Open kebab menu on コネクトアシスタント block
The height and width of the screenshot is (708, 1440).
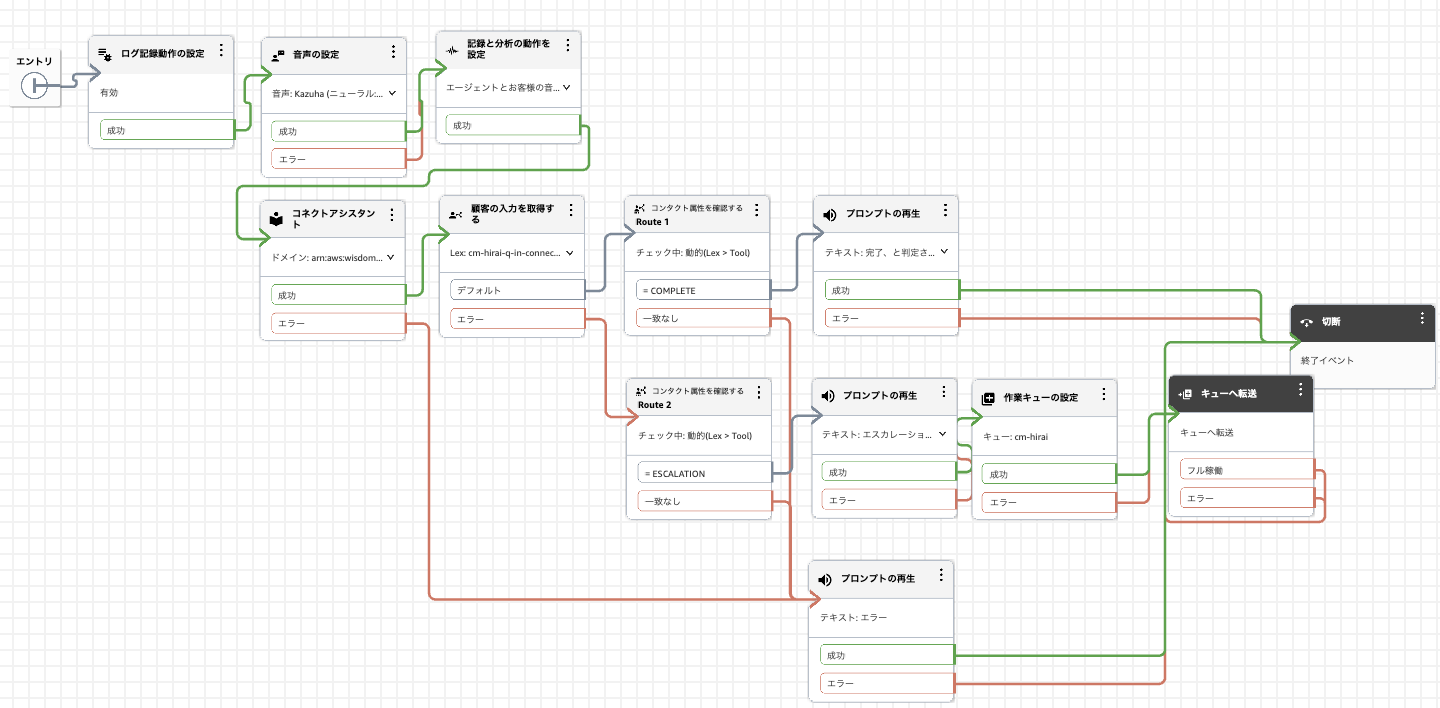(x=392, y=214)
